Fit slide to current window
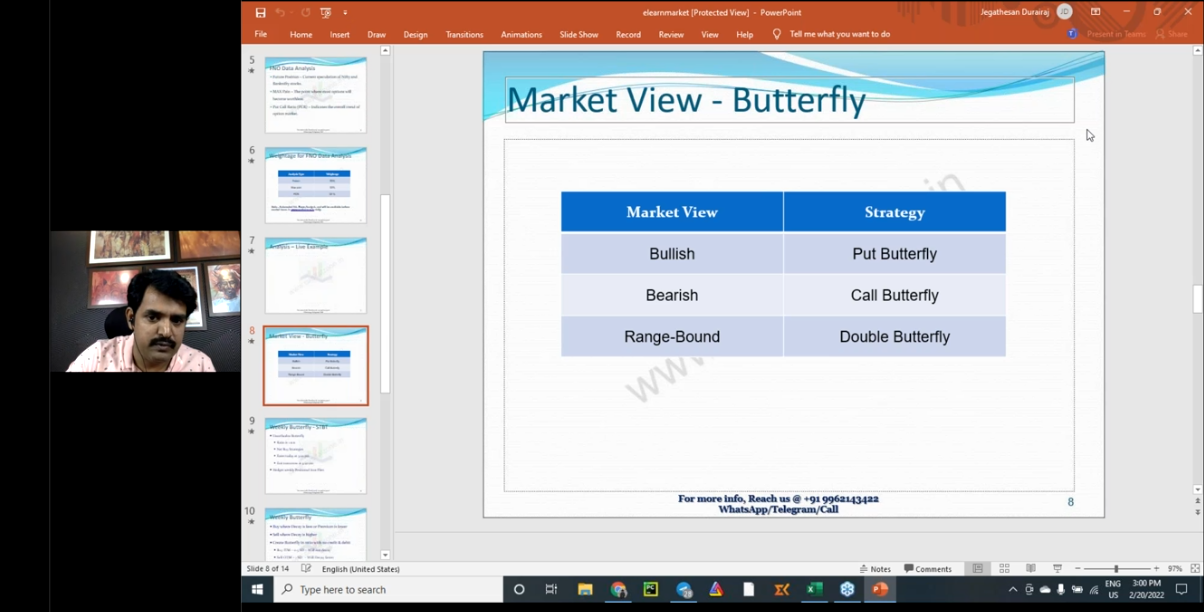 pos(1195,568)
